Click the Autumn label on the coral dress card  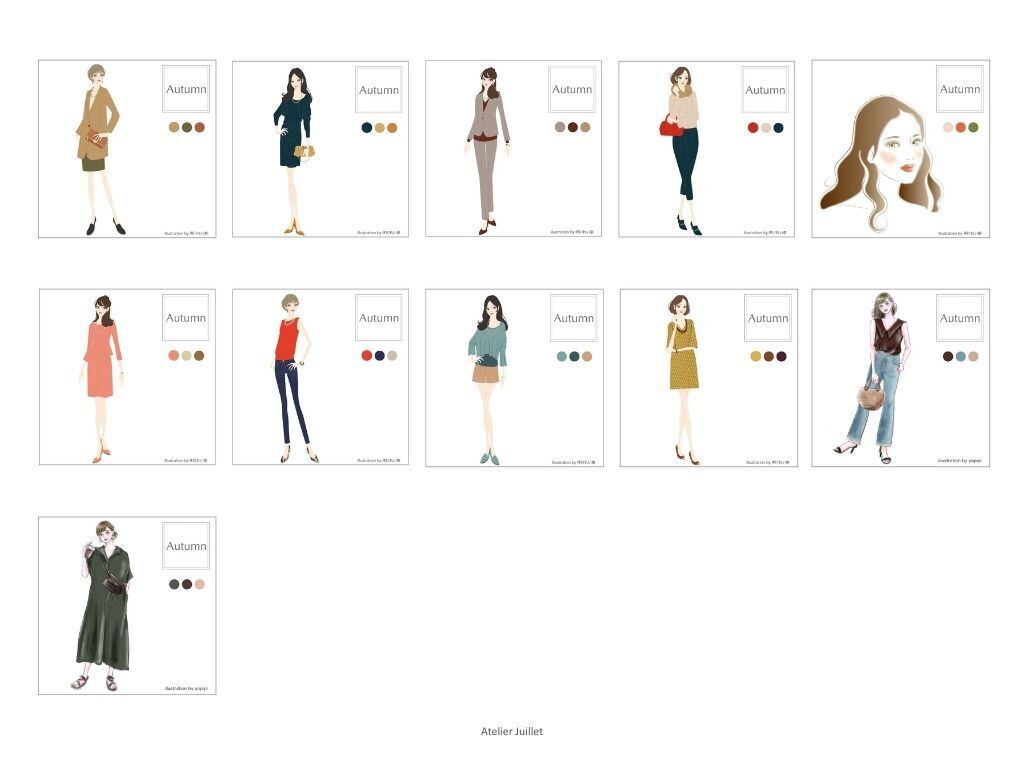point(185,317)
